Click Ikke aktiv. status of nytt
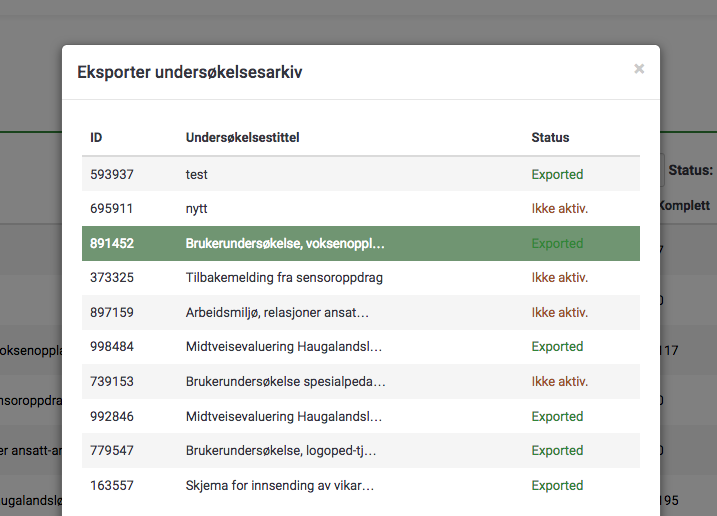This screenshot has height=516, width=717. (x=559, y=209)
